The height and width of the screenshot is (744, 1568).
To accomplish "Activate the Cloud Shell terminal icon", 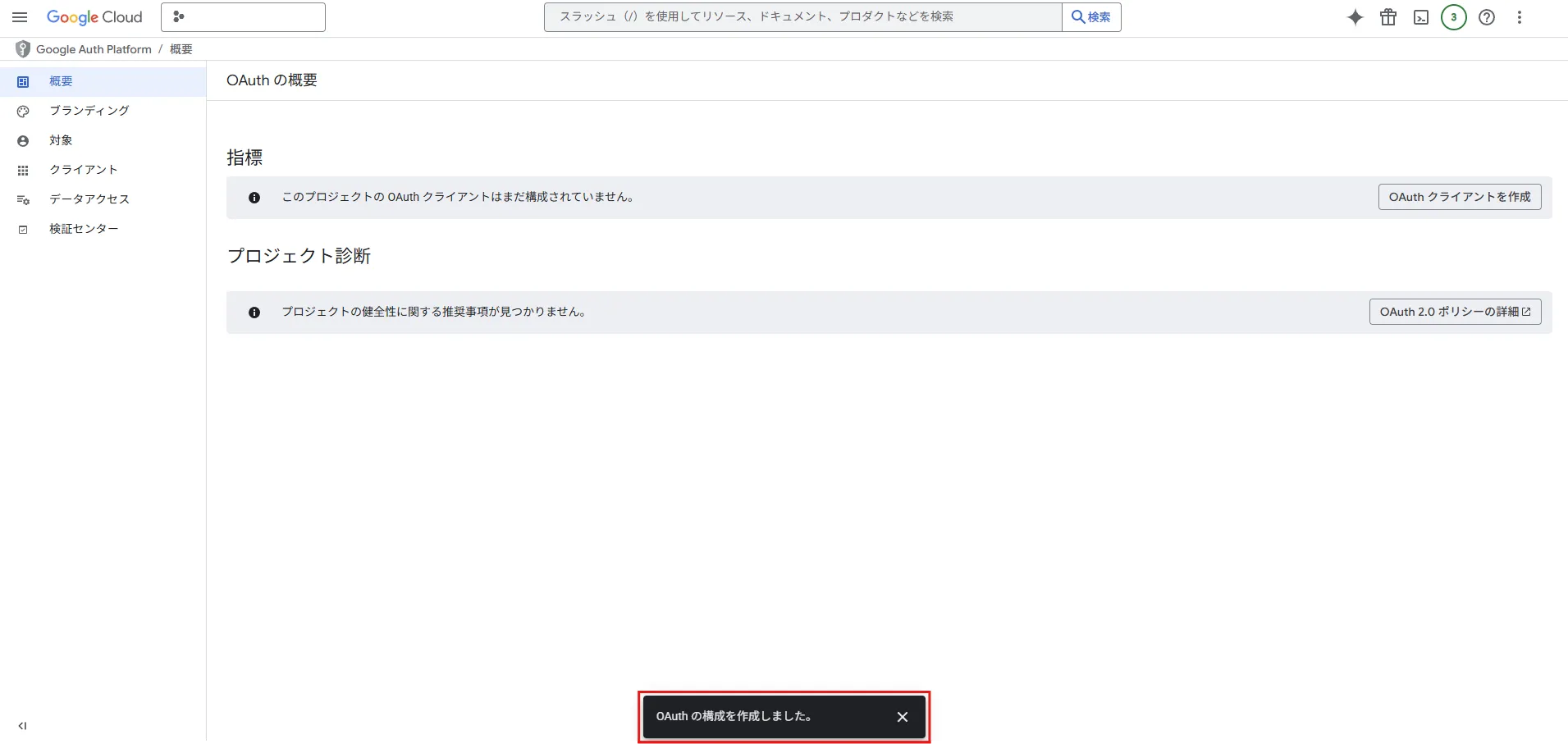I will [1421, 17].
